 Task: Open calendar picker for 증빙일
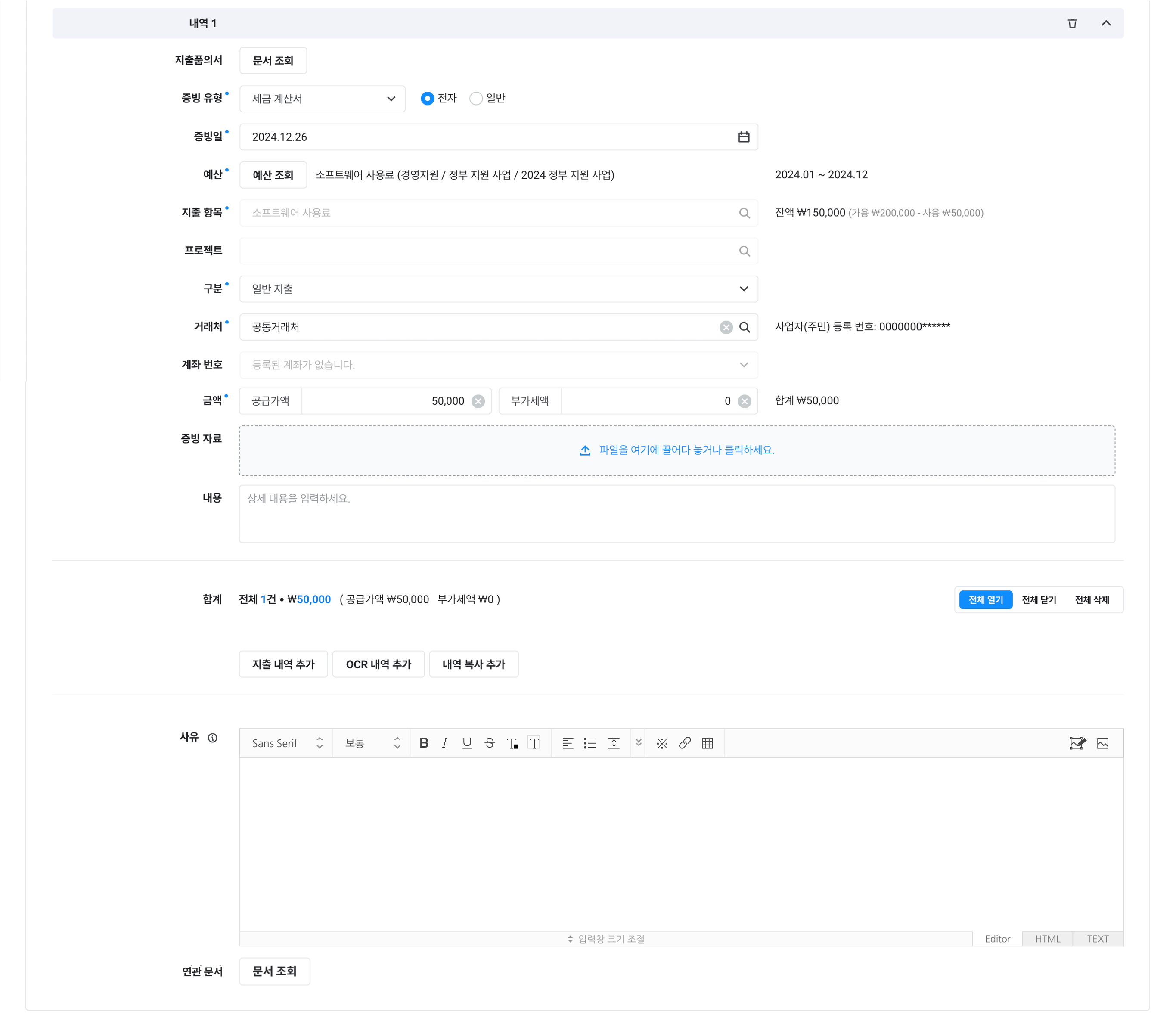tap(743, 137)
